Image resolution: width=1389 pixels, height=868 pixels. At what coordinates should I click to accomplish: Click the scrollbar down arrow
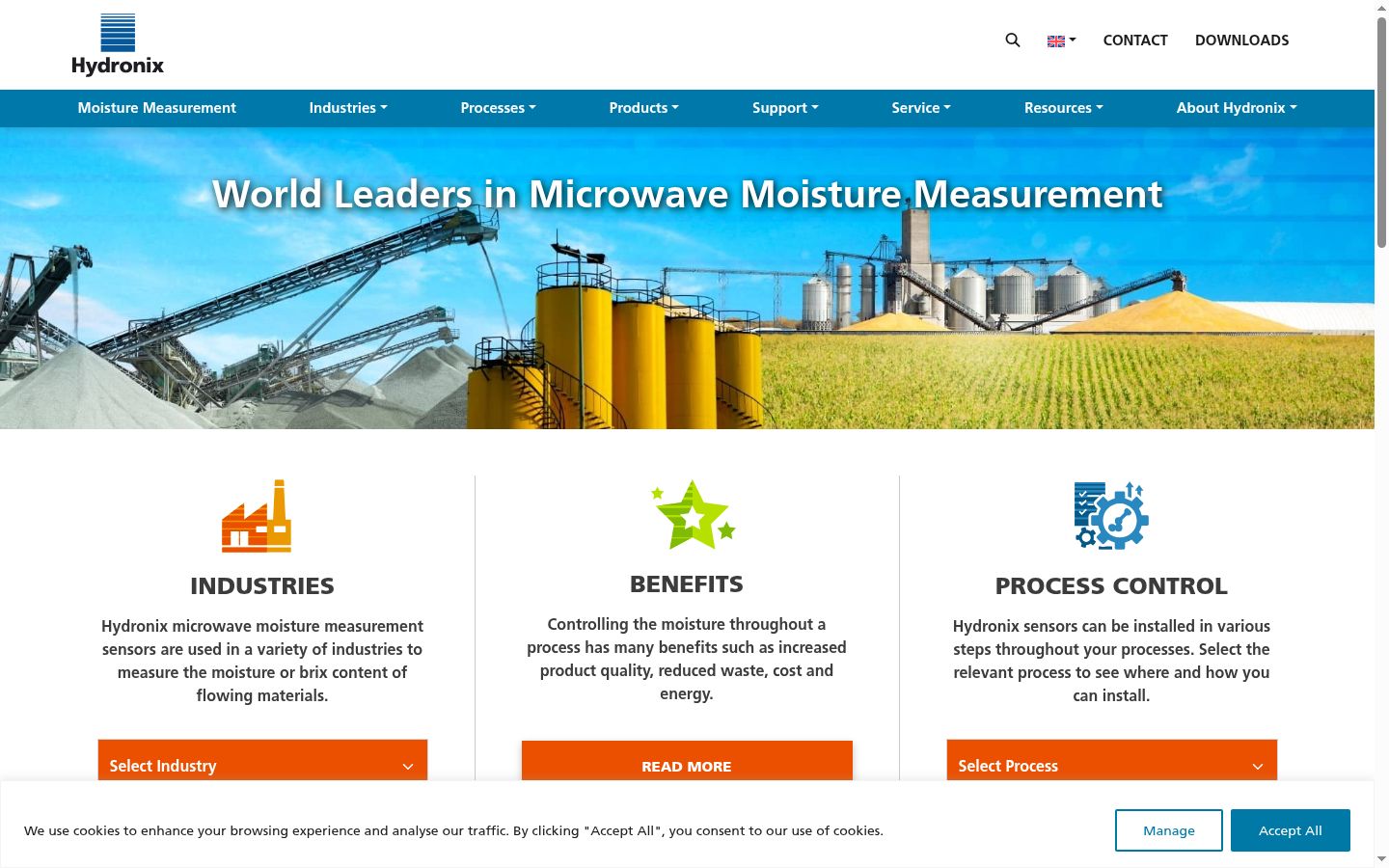point(1381,859)
